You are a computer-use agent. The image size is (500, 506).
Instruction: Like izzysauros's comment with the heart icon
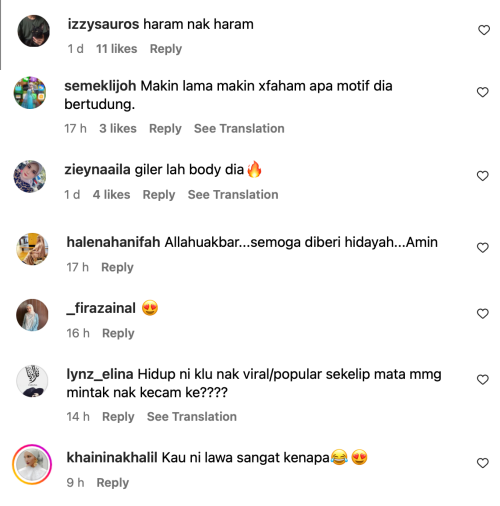point(484,30)
